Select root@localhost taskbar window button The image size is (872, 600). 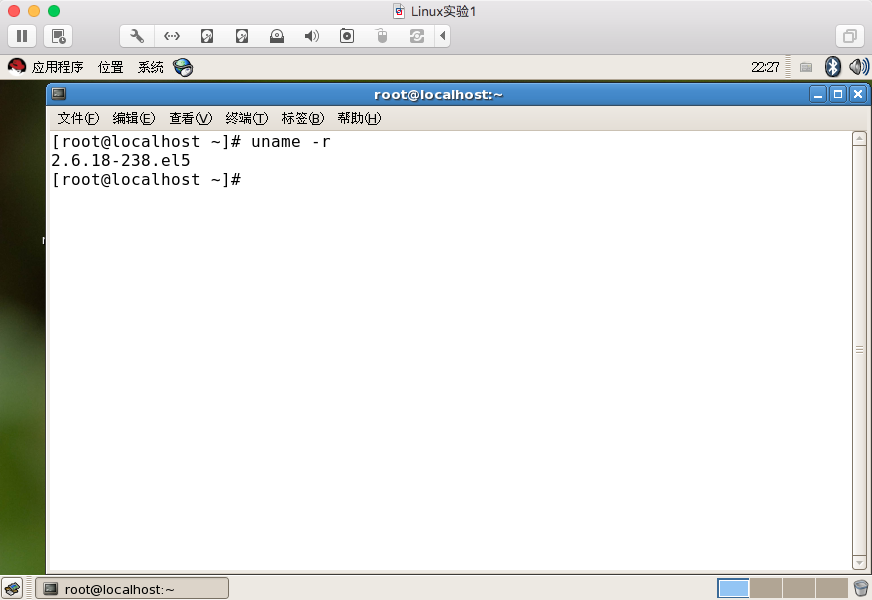132,588
